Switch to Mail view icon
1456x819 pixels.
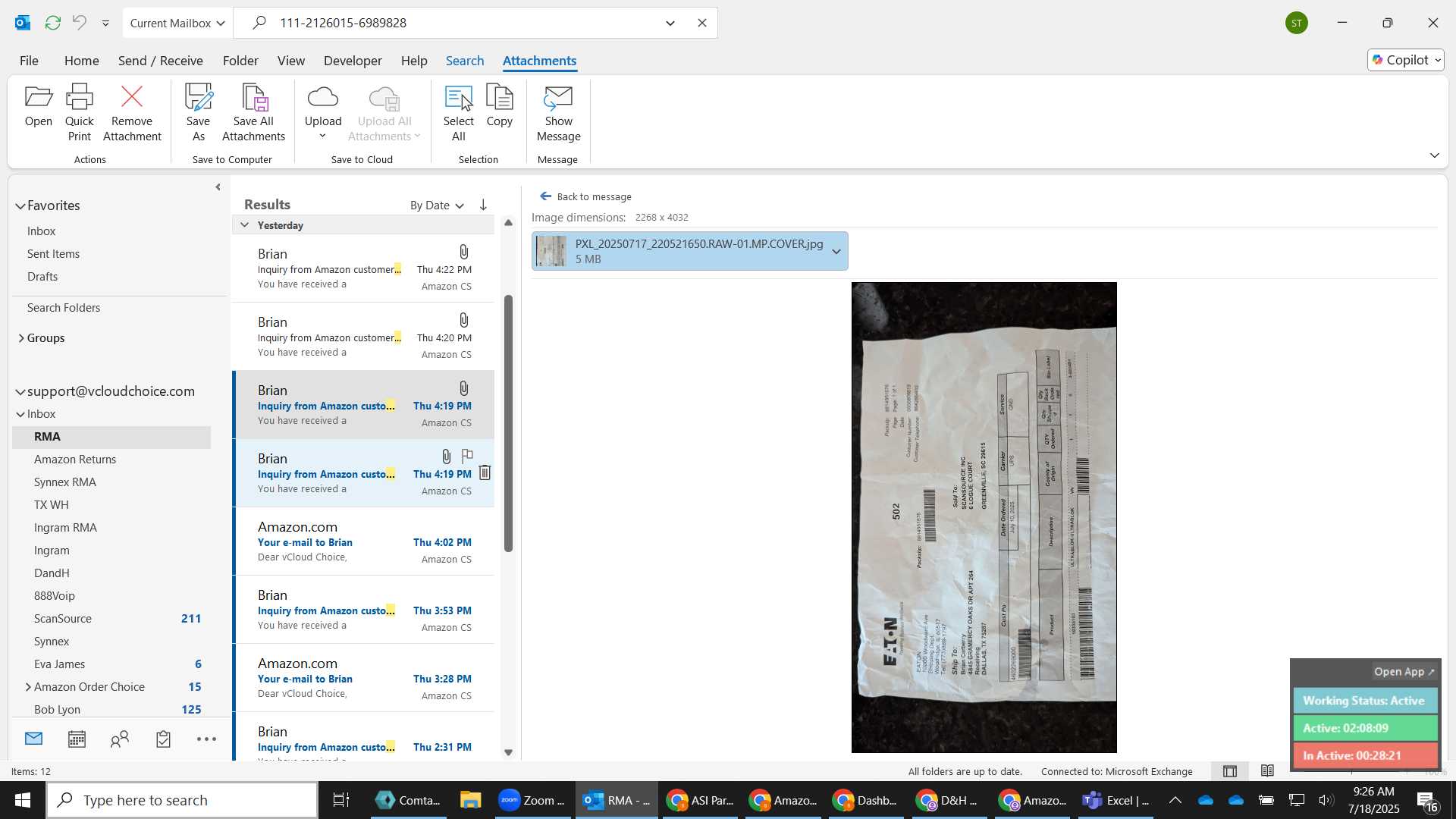pyautogui.click(x=33, y=739)
